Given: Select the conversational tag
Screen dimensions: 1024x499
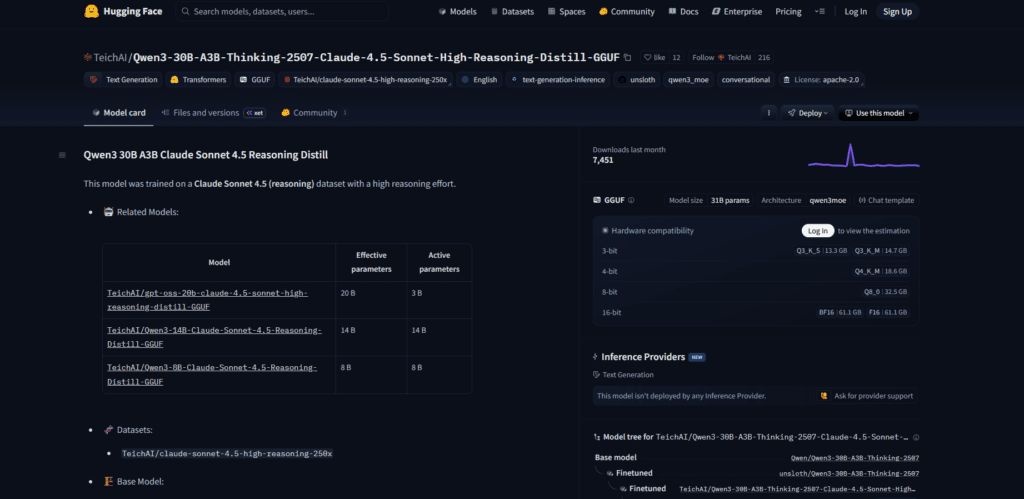Looking at the screenshot, I should click(x=746, y=80).
